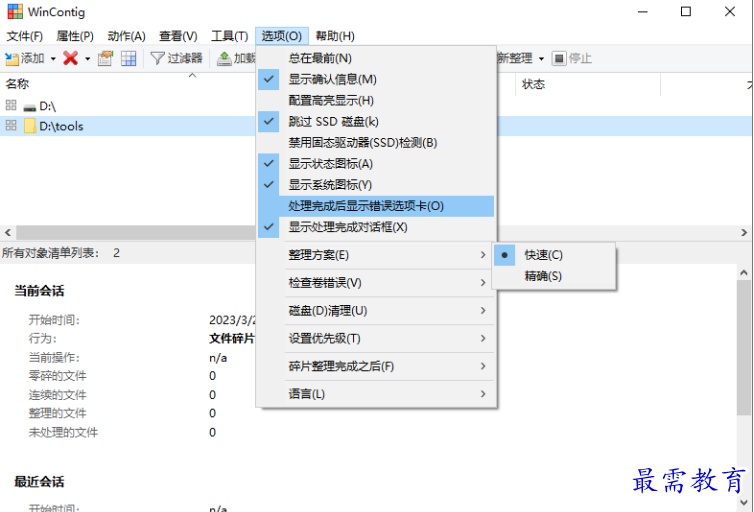Click the 当前会话 heading
Viewport: 754px width, 512px height.
click(39, 291)
